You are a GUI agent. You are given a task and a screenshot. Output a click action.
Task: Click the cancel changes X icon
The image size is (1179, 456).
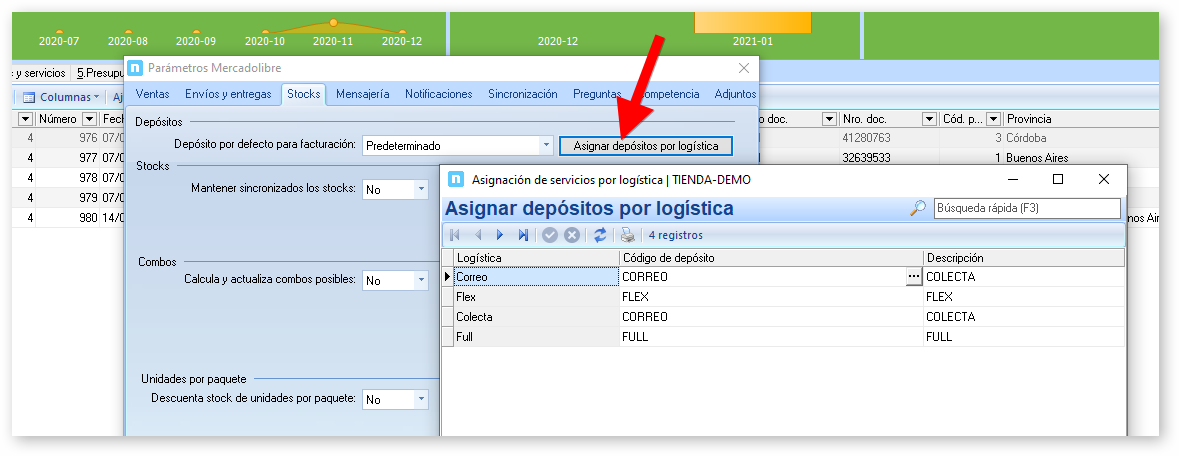click(x=572, y=235)
